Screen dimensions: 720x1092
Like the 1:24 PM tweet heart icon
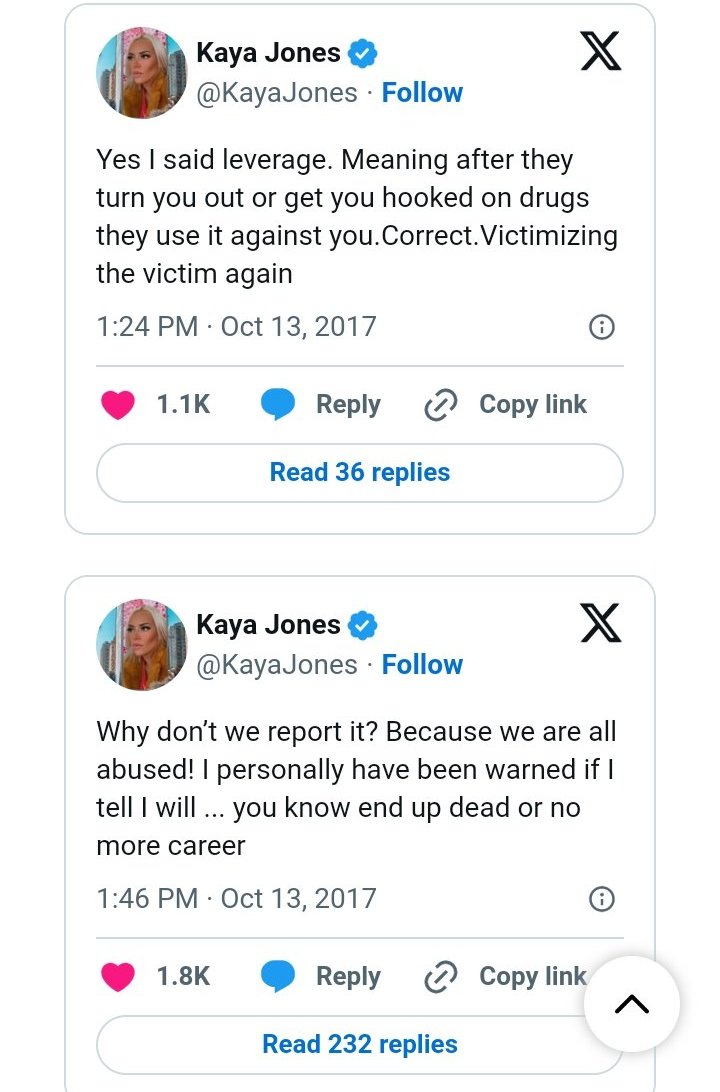point(118,405)
